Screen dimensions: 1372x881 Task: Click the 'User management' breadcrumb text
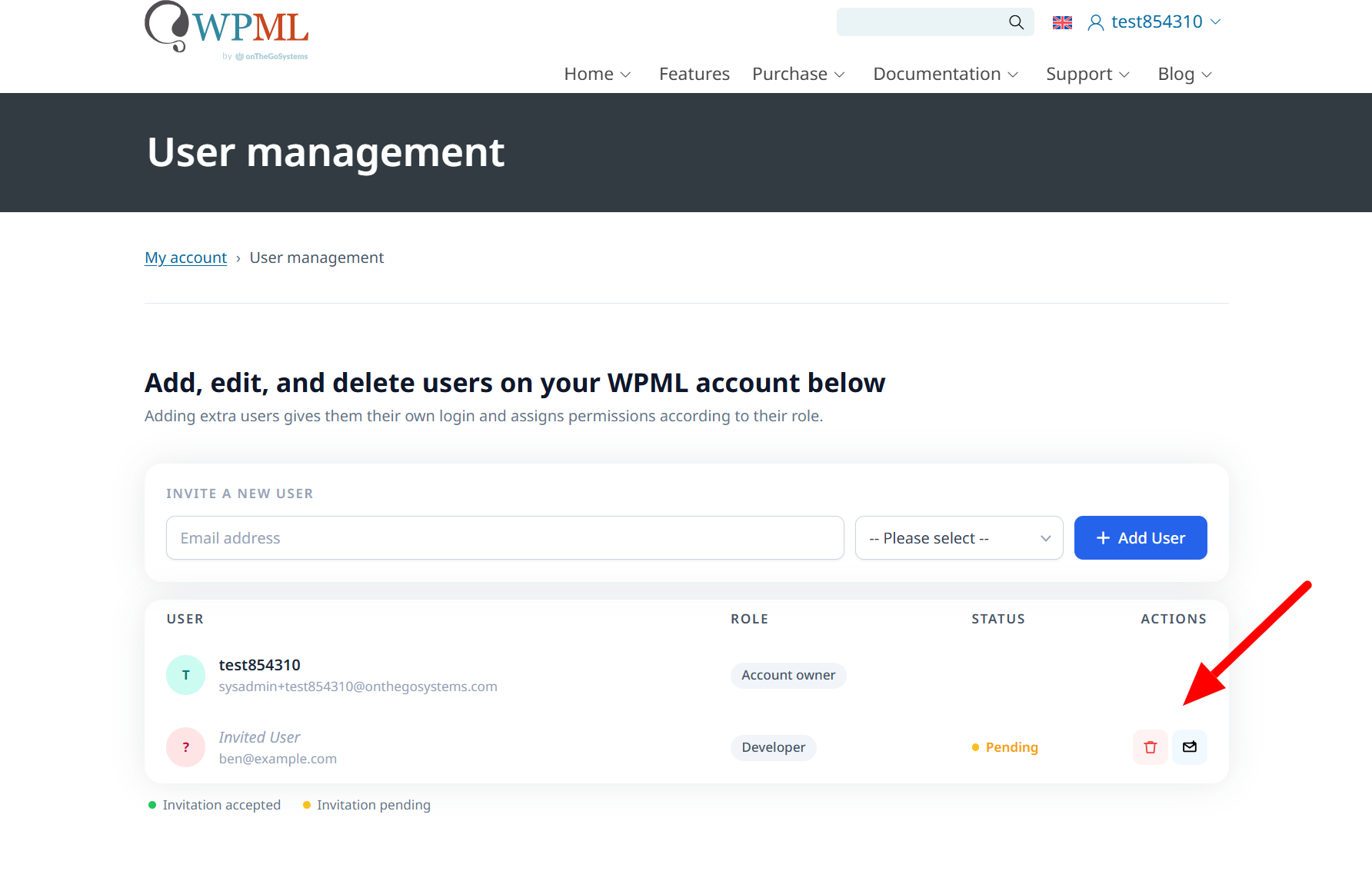pyautogui.click(x=317, y=258)
